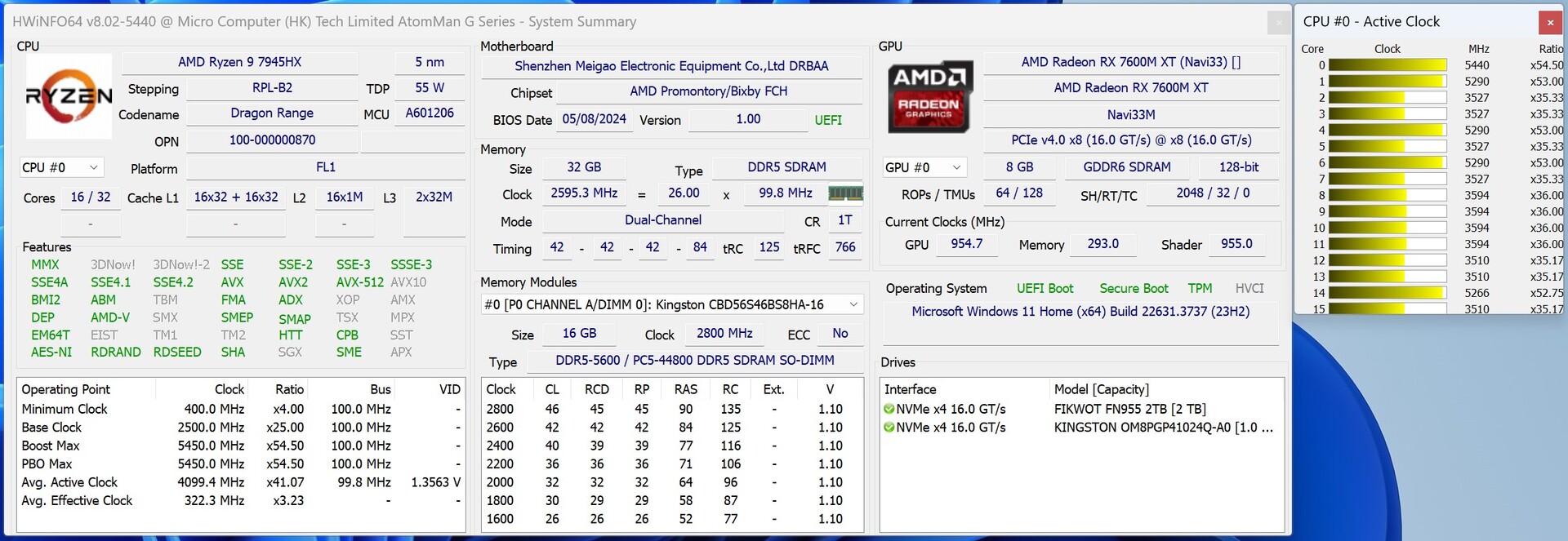Click the Navi33M GPU codename field
The image size is (1568, 541).
click(x=1131, y=115)
